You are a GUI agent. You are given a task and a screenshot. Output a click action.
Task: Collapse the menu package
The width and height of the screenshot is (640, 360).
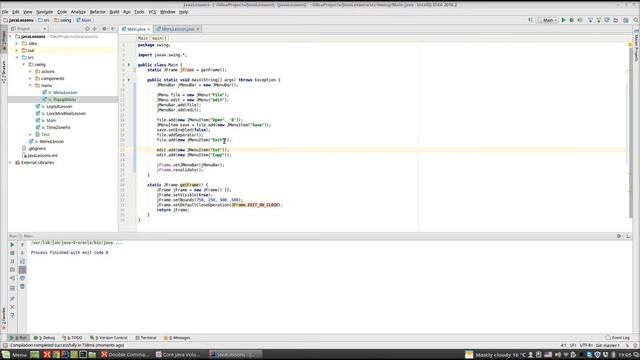30,85
